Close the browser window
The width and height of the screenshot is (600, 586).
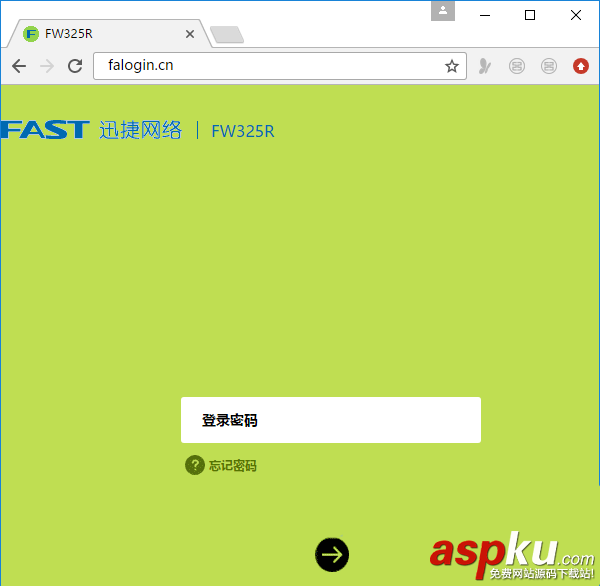[576, 15]
